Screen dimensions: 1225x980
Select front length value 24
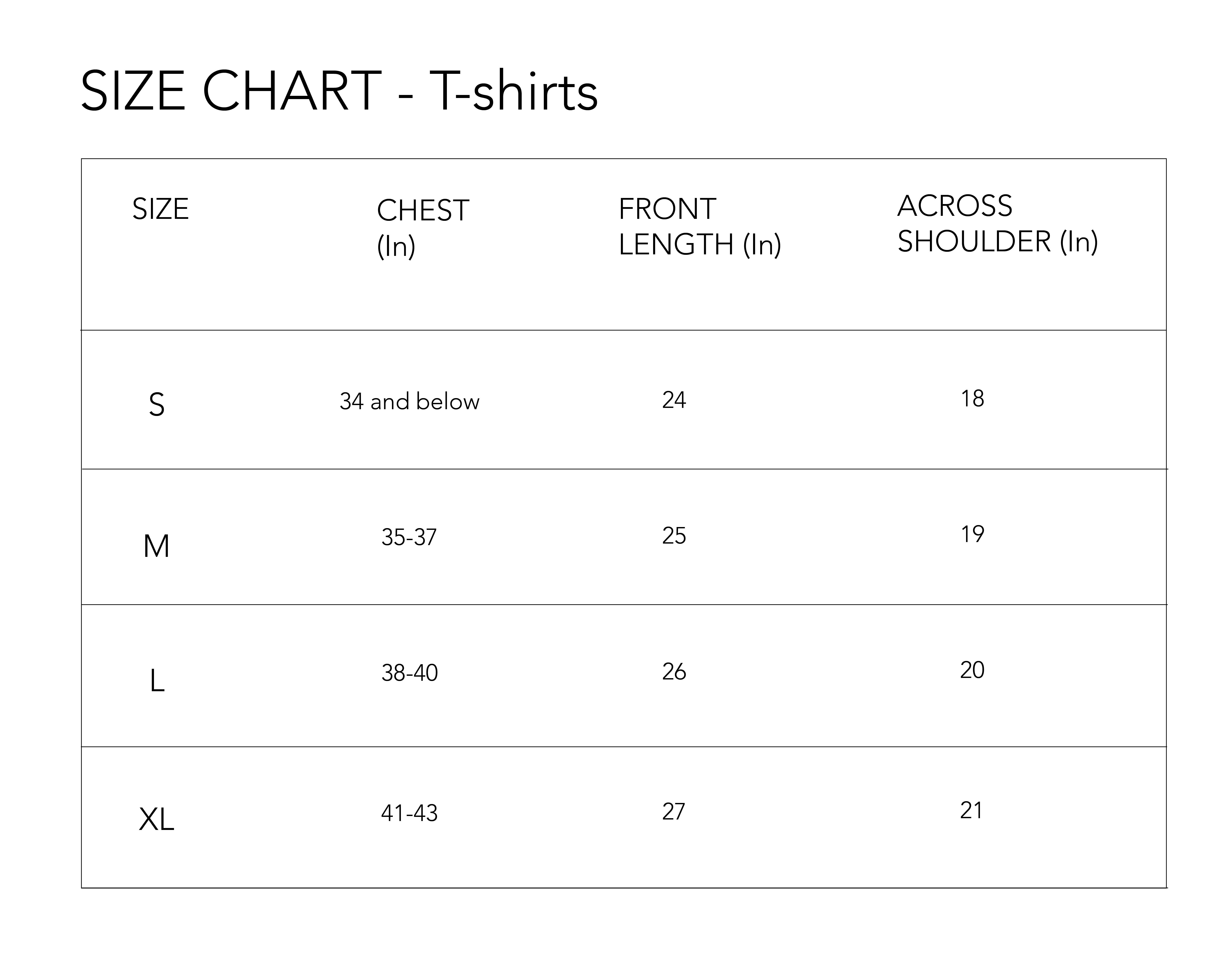[x=674, y=400]
